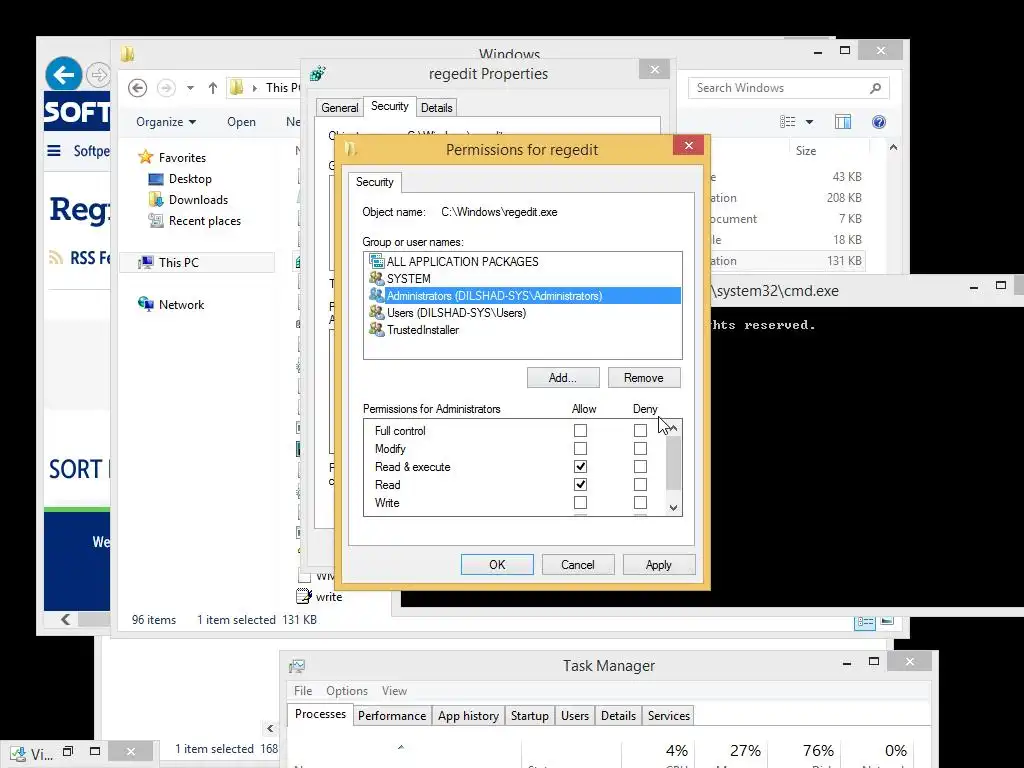Image resolution: width=1024 pixels, height=768 pixels.
Task: Select Desktop in the navigation pane
Action: [189, 178]
